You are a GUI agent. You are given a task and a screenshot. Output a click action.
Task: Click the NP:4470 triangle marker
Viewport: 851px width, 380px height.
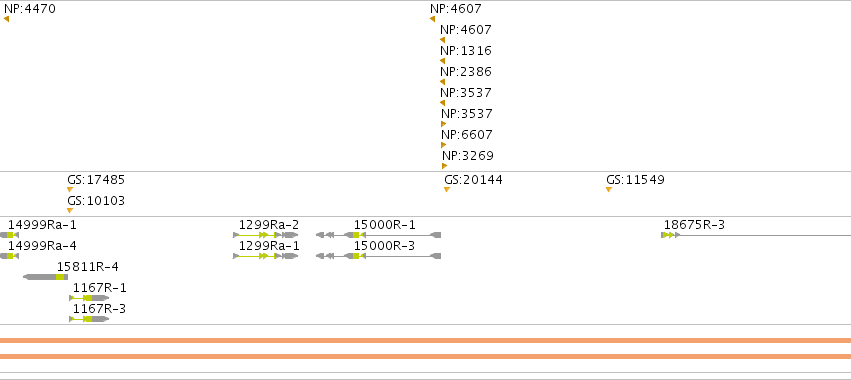pos(7,19)
